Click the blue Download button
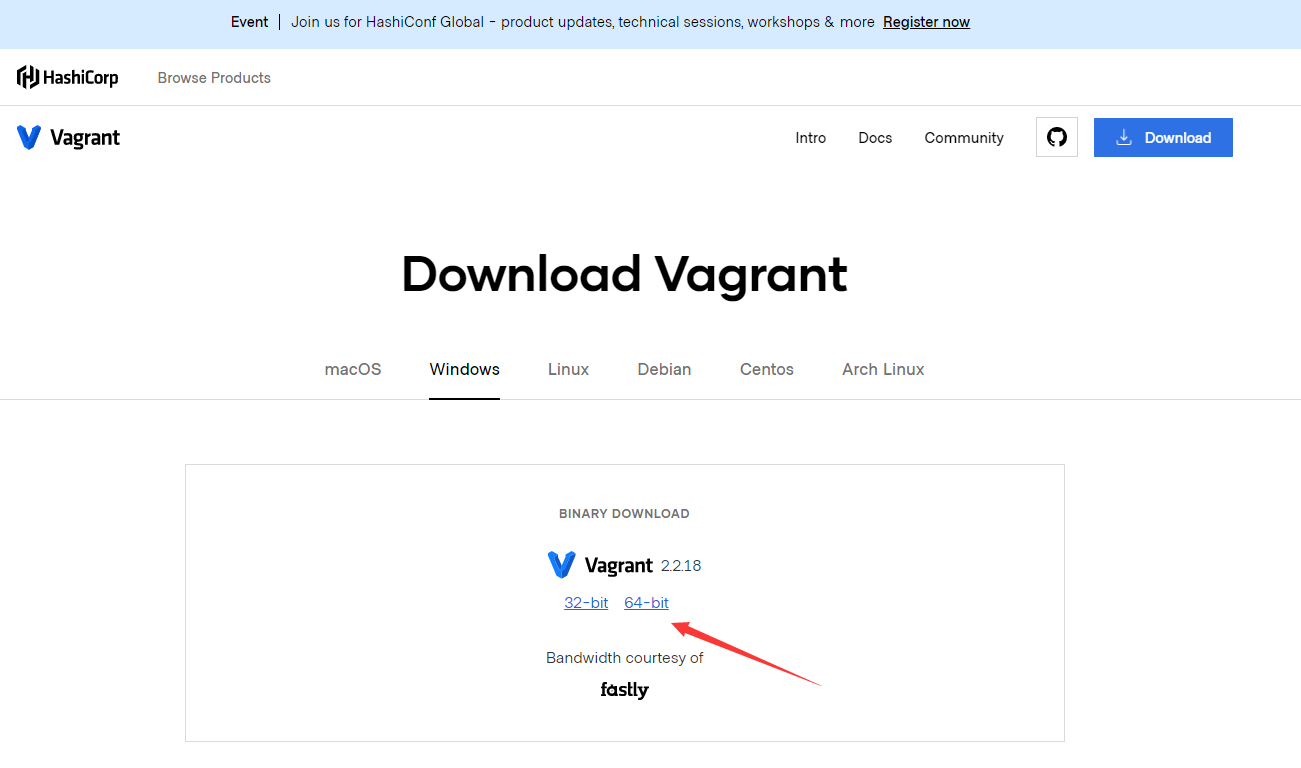 (1163, 138)
